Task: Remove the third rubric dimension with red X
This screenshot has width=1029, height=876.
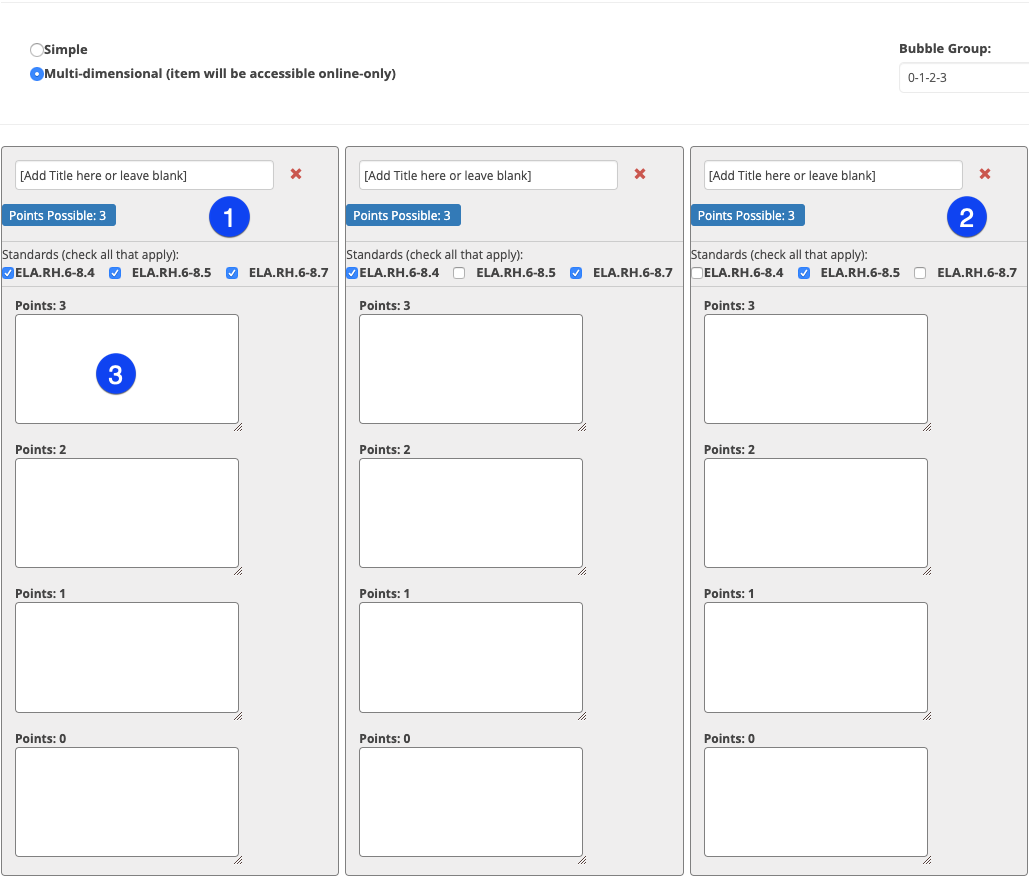Action: (x=984, y=174)
